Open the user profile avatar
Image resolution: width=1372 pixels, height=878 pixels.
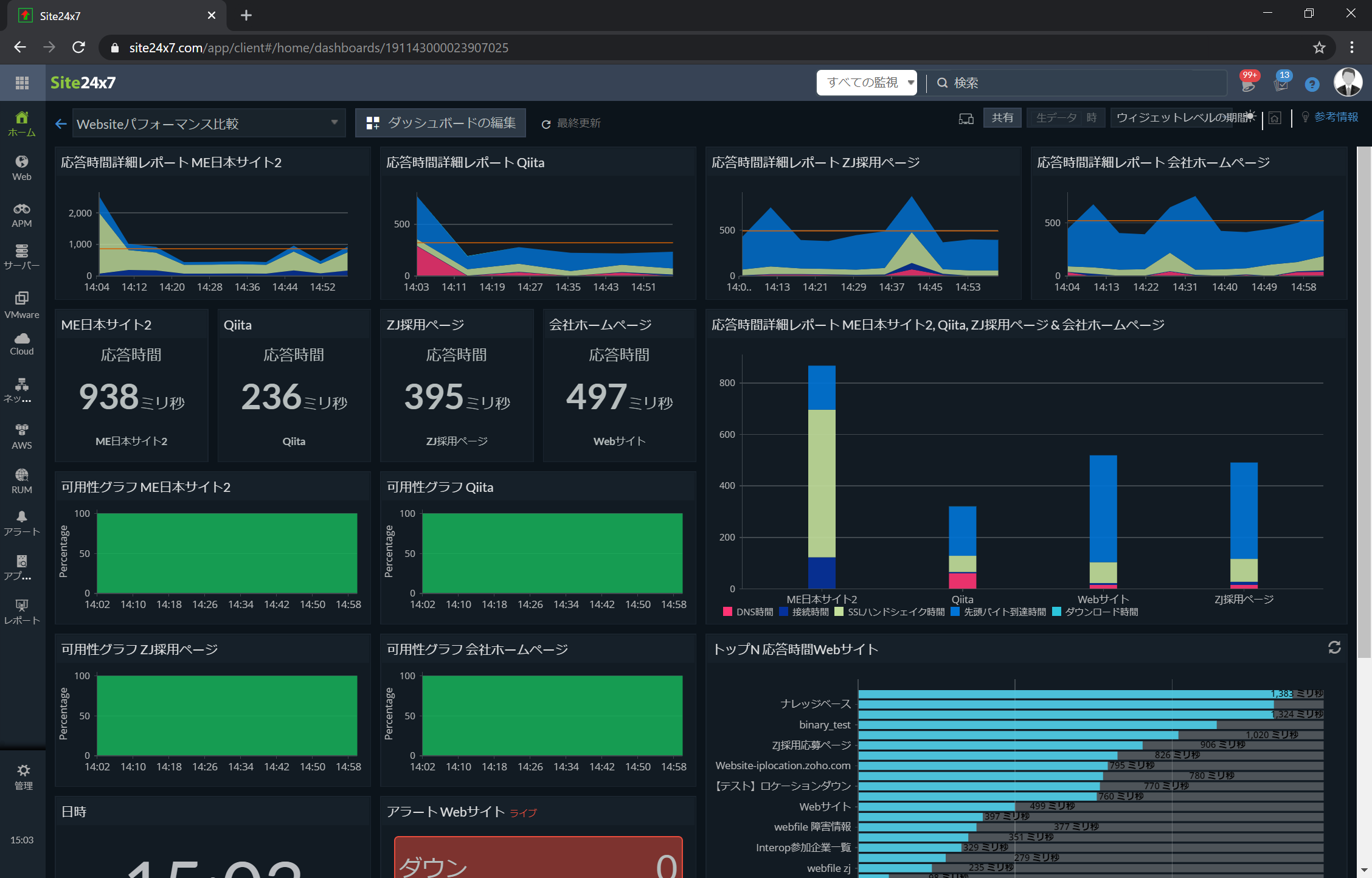point(1348,82)
